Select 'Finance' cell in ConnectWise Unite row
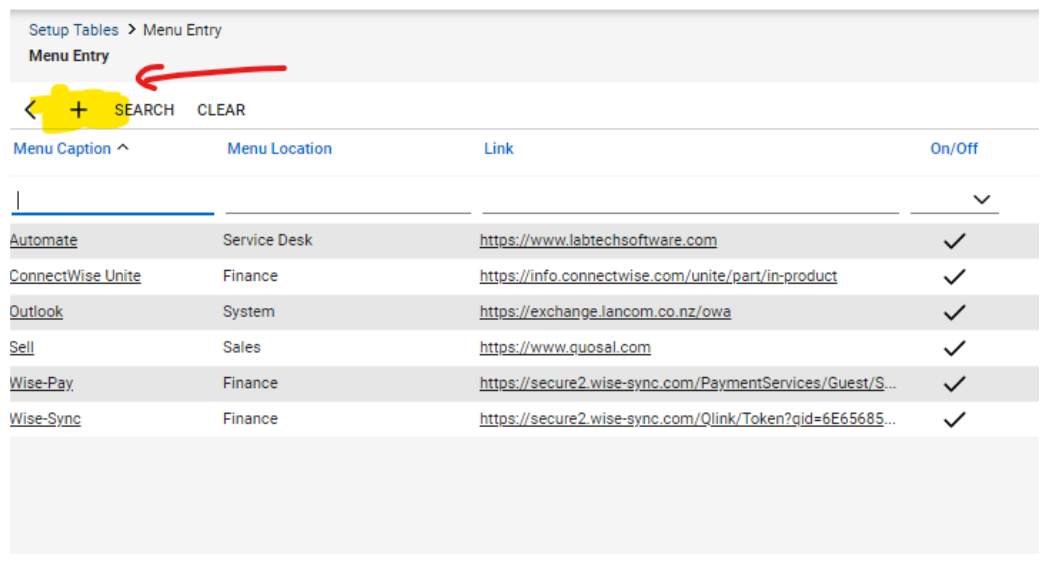Screen dimensions: 1051x566 (x=250, y=276)
